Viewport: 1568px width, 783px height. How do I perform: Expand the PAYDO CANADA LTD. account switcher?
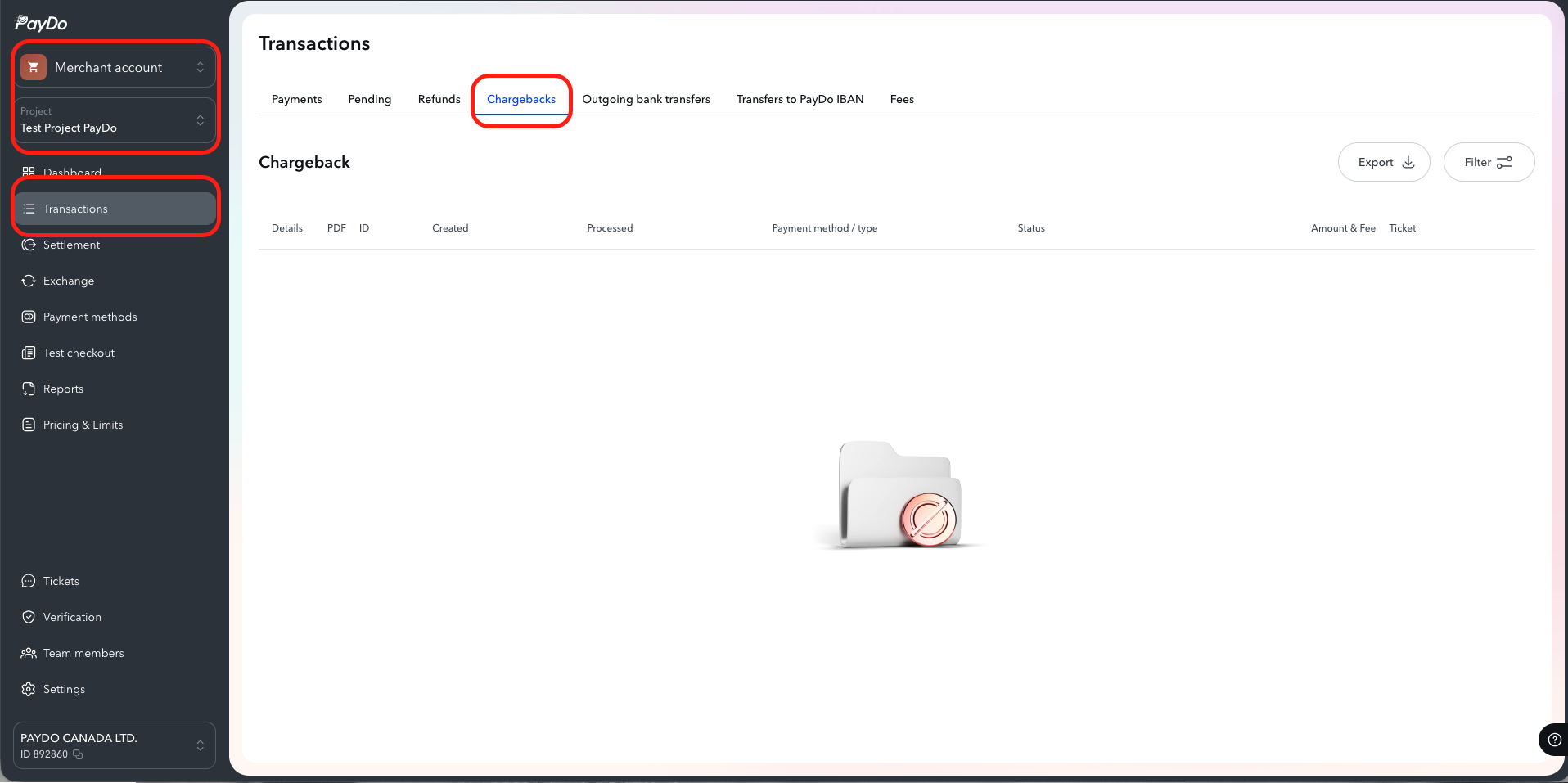pyautogui.click(x=115, y=745)
